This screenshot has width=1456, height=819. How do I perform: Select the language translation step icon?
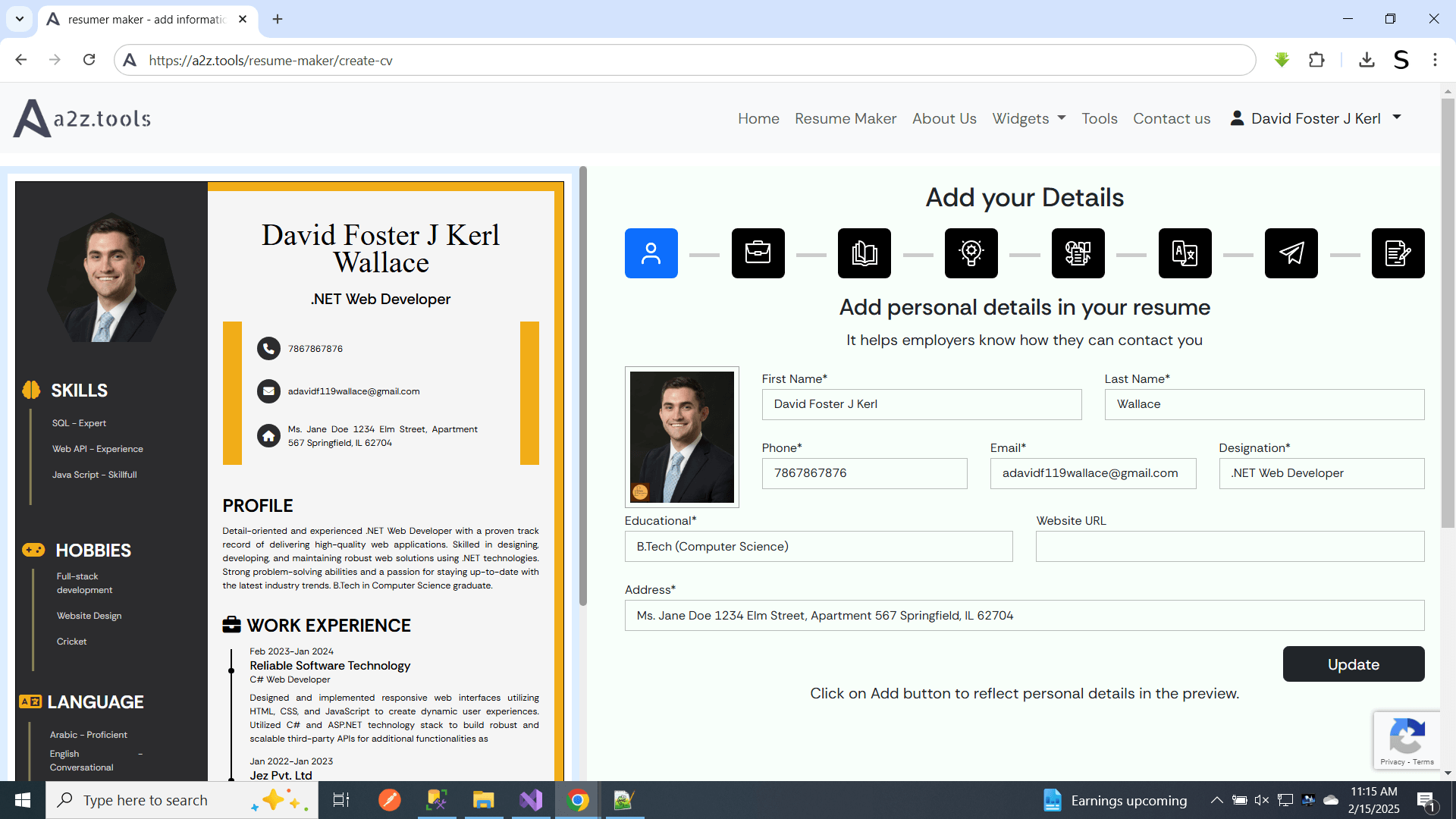click(x=1185, y=253)
